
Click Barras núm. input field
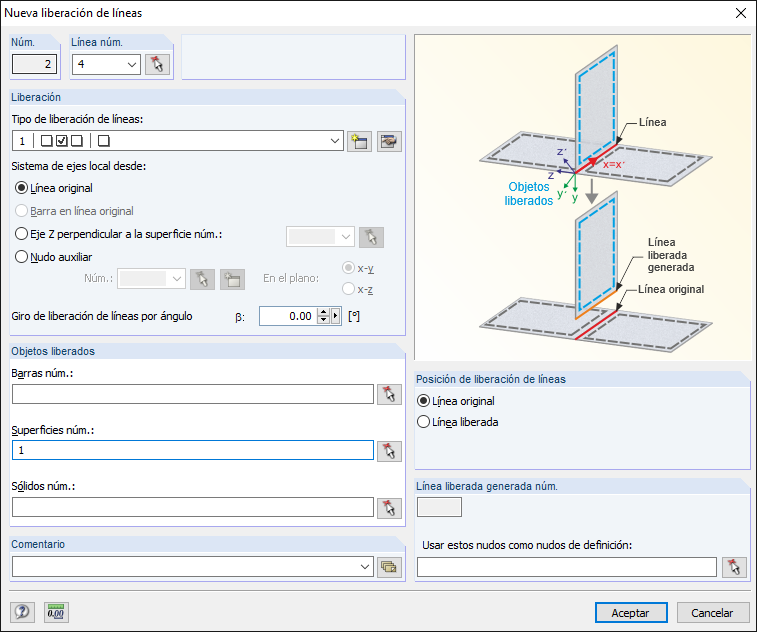point(193,394)
